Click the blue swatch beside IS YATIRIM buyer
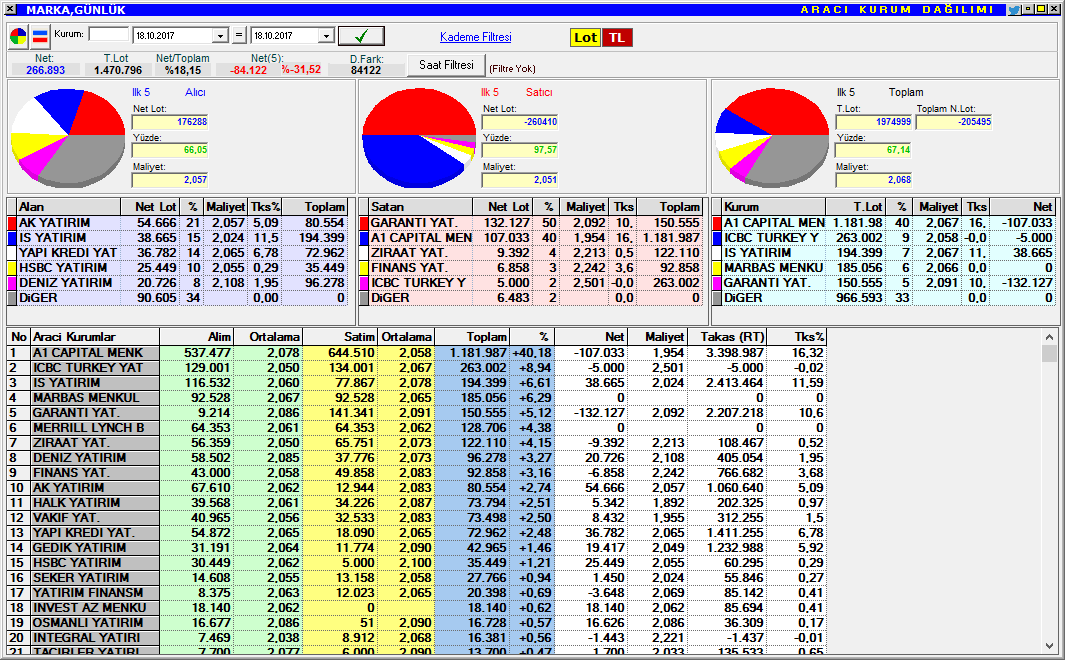 click(12, 238)
